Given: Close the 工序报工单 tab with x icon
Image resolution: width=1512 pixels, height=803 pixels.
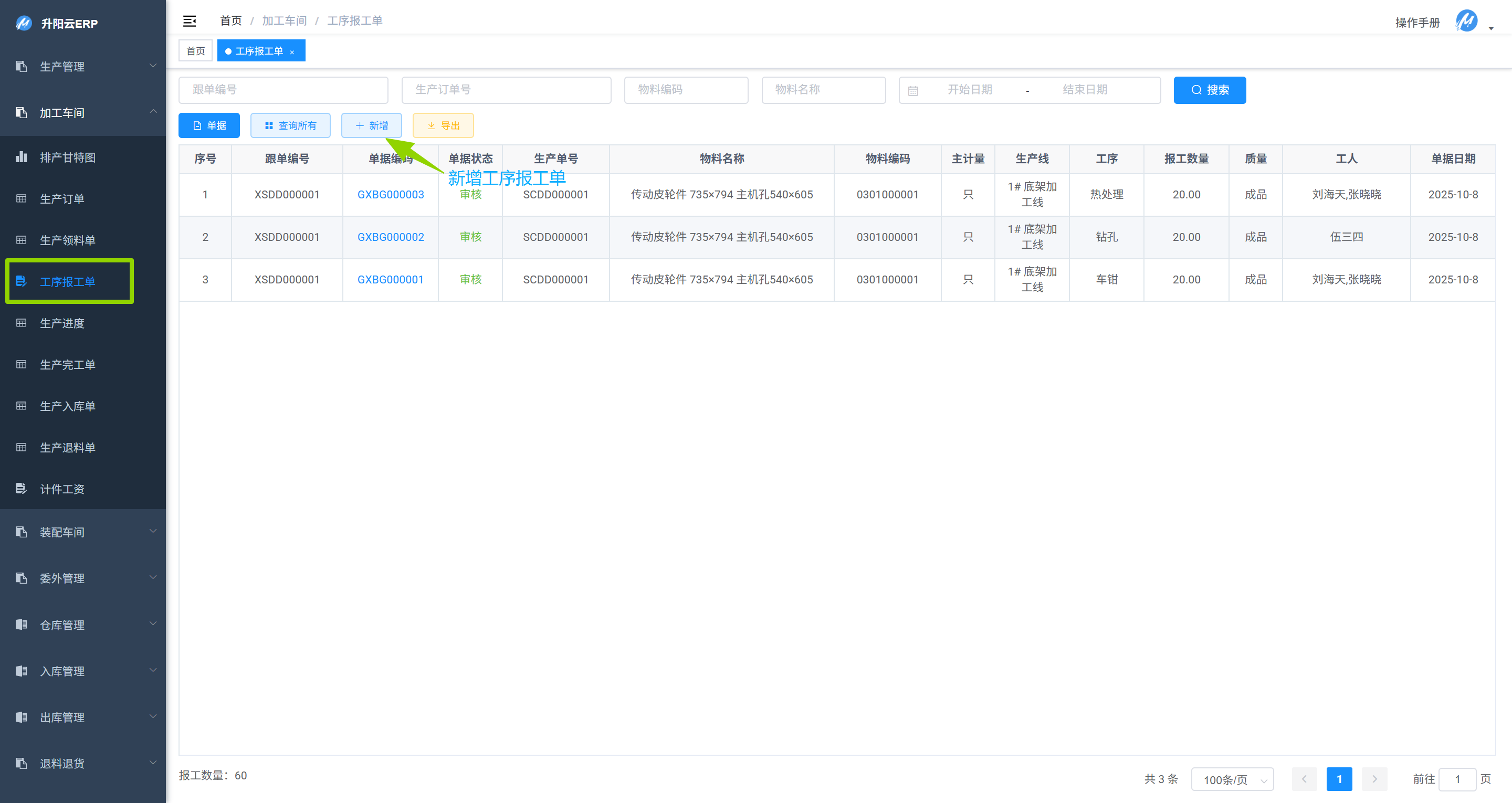Looking at the screenshot, I should point(292,51).
